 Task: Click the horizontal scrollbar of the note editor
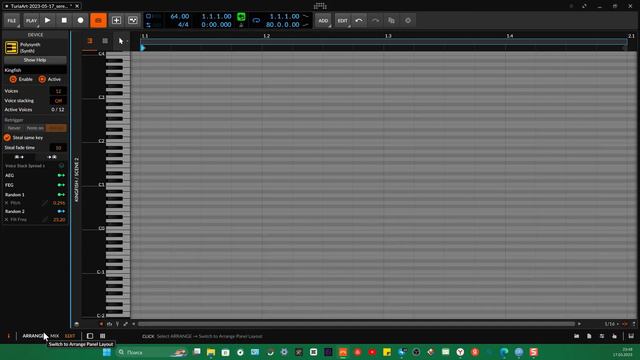[x=356, y=324]
